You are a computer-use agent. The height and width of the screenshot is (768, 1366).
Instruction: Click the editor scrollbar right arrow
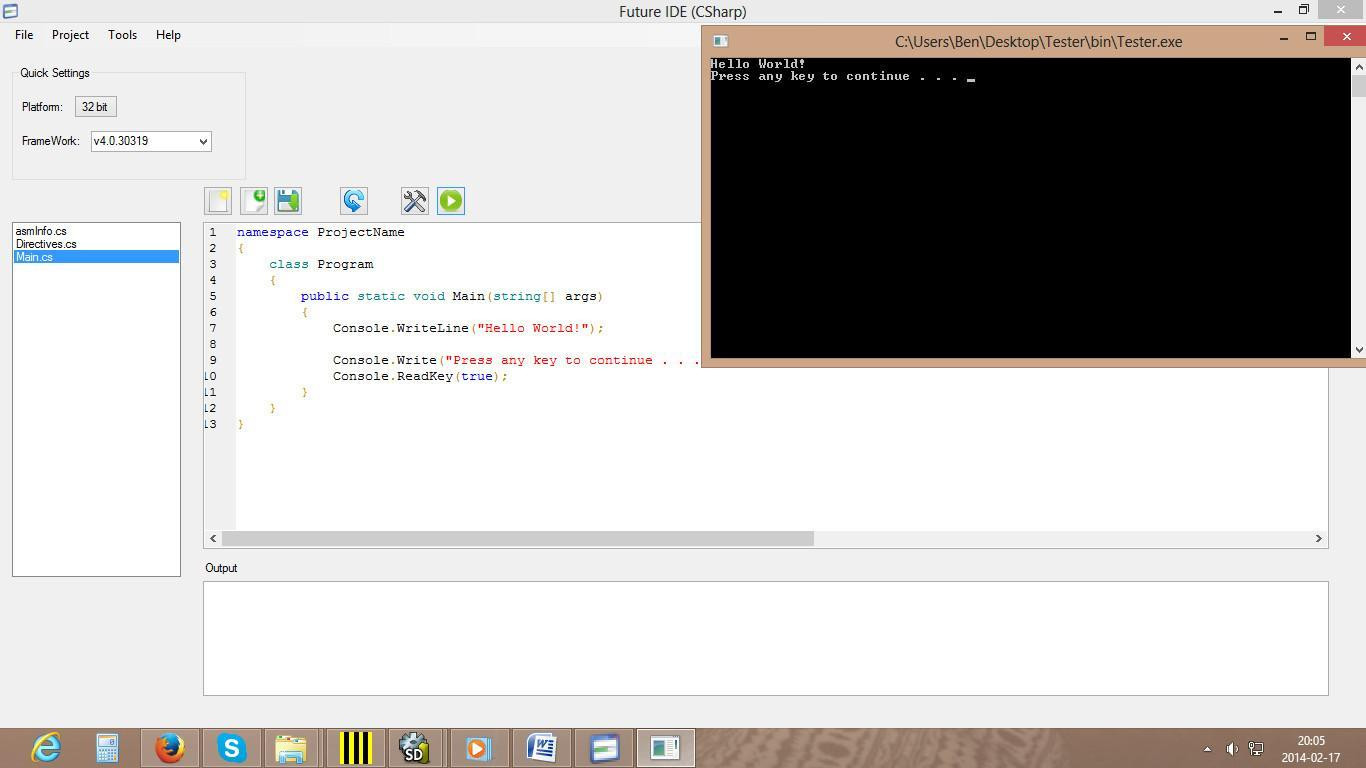point(1318,538)
